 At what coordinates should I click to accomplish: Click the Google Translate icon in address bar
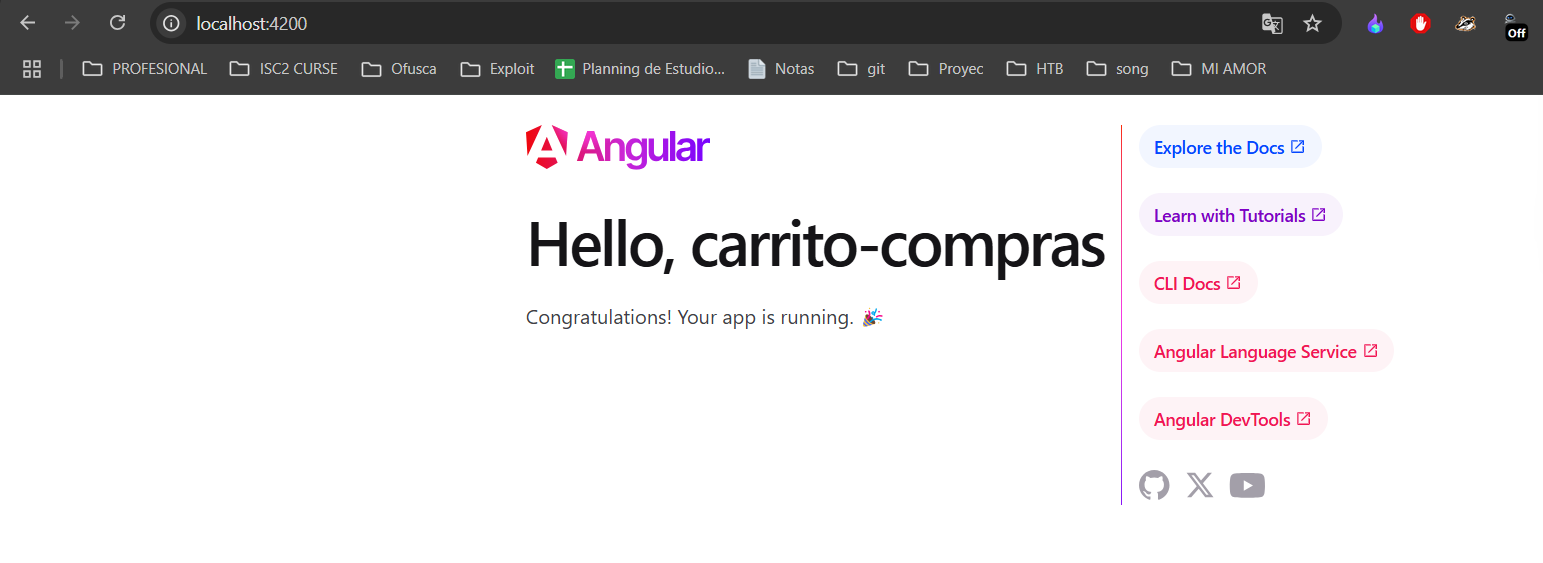[1272, 23]
